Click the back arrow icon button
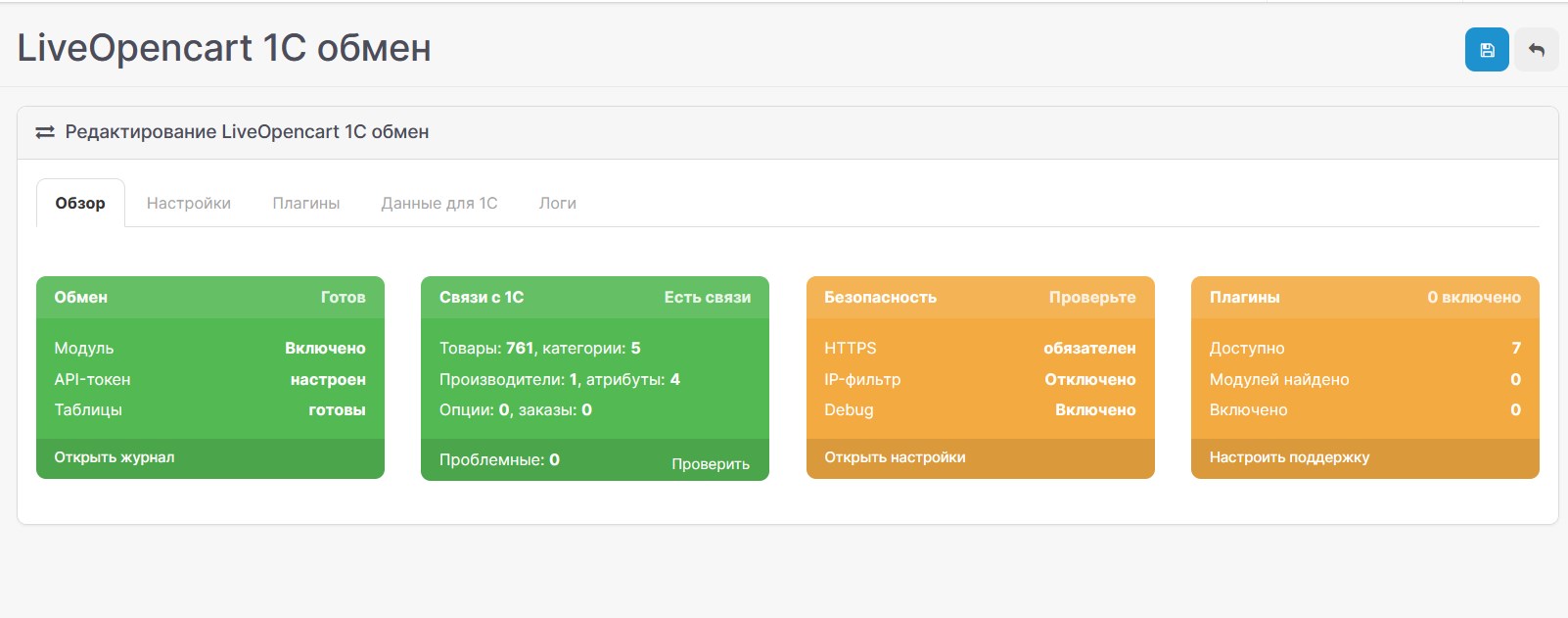Screen dimensions: 1568x618 pos(1537,50)
